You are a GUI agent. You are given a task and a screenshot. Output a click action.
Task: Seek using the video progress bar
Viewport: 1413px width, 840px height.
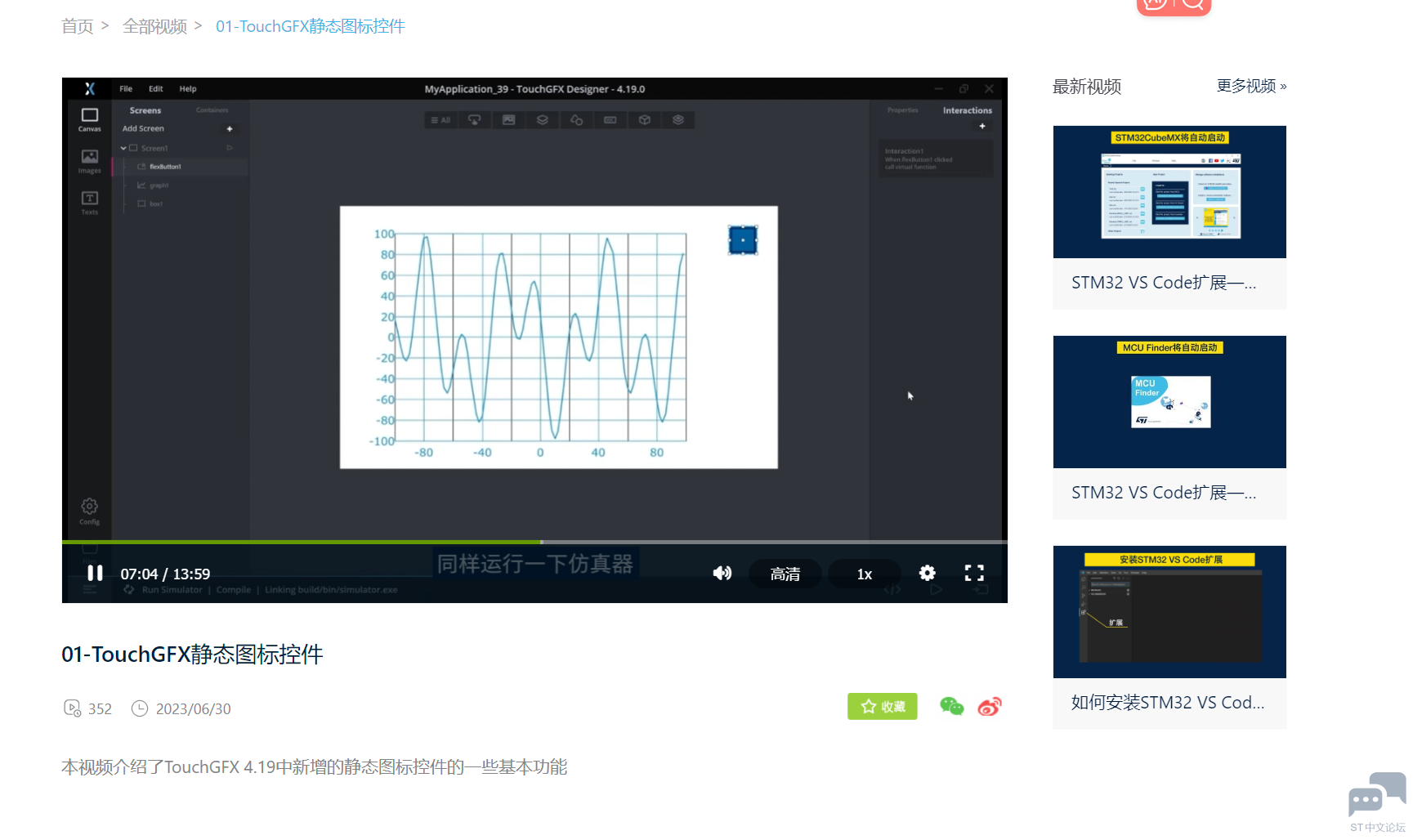tap(534, 542)
